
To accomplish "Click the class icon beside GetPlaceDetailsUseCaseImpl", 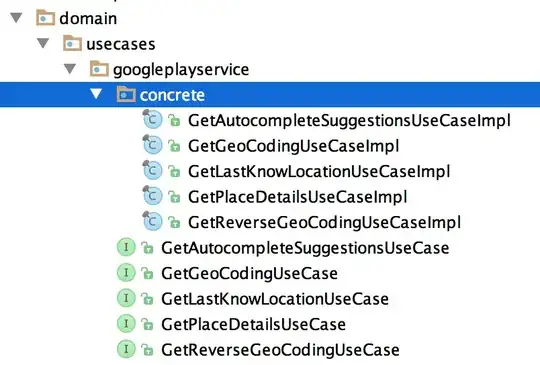I will click(153, 196).
